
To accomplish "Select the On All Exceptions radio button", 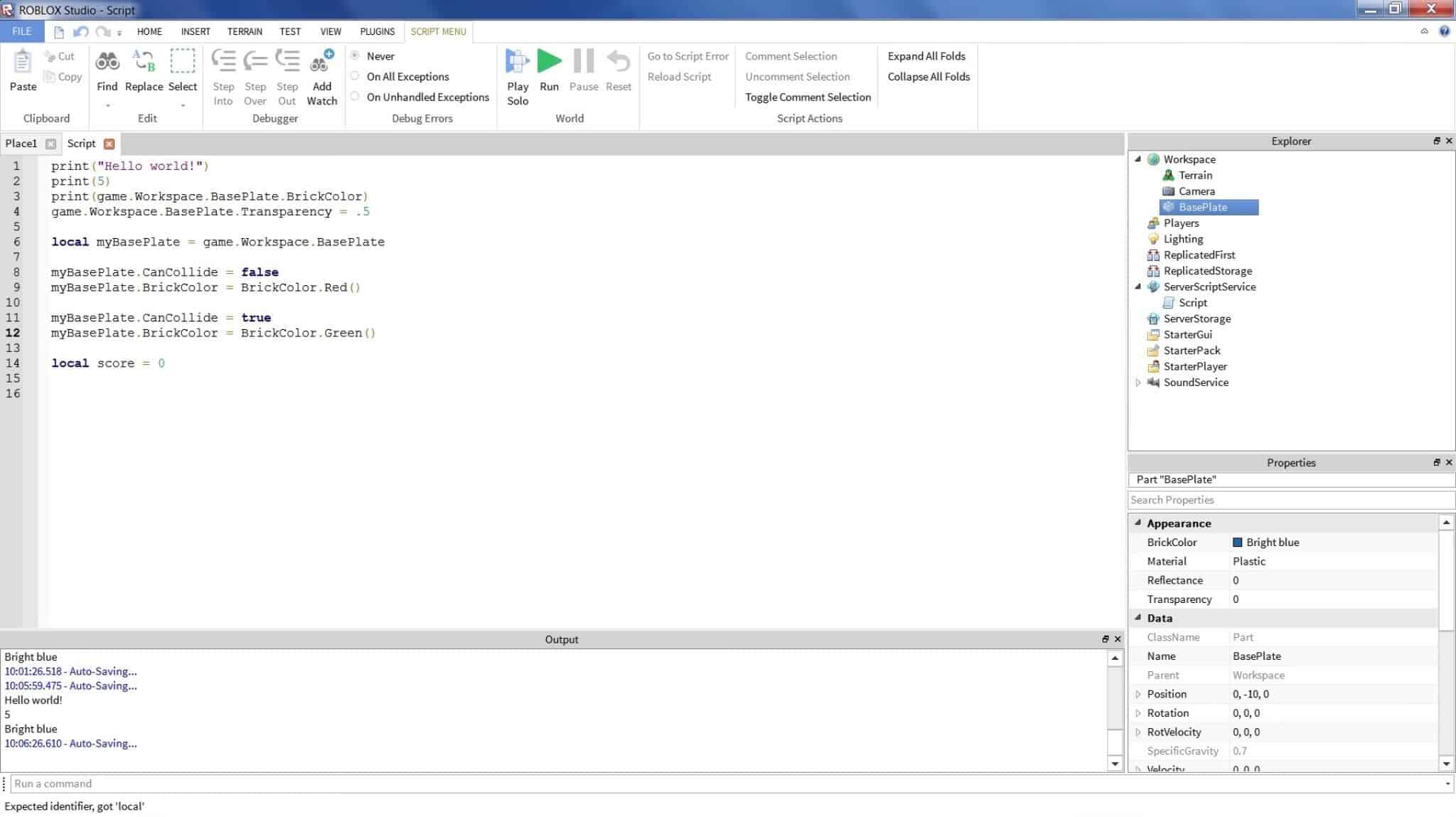I will pos(357,76).
